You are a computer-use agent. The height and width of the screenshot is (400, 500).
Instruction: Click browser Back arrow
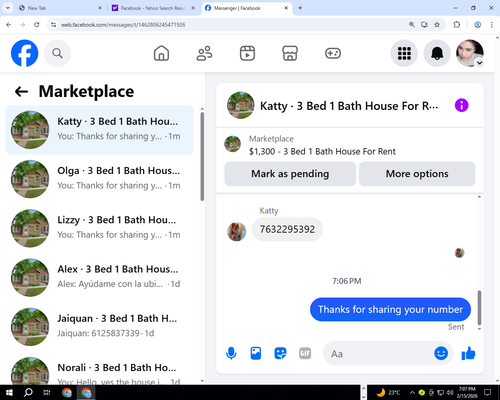9,25
